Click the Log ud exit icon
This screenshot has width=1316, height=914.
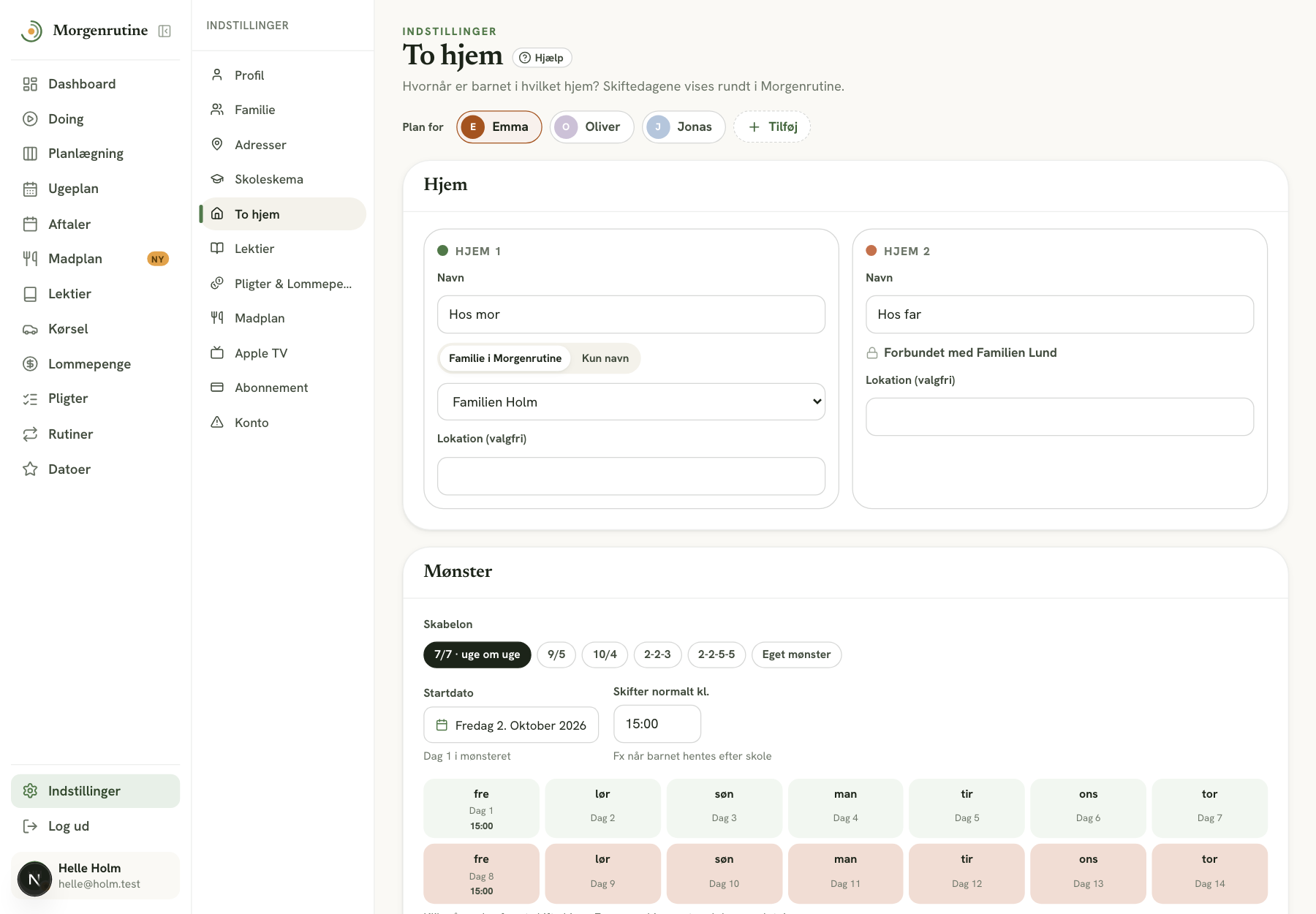tap(30, 826)
